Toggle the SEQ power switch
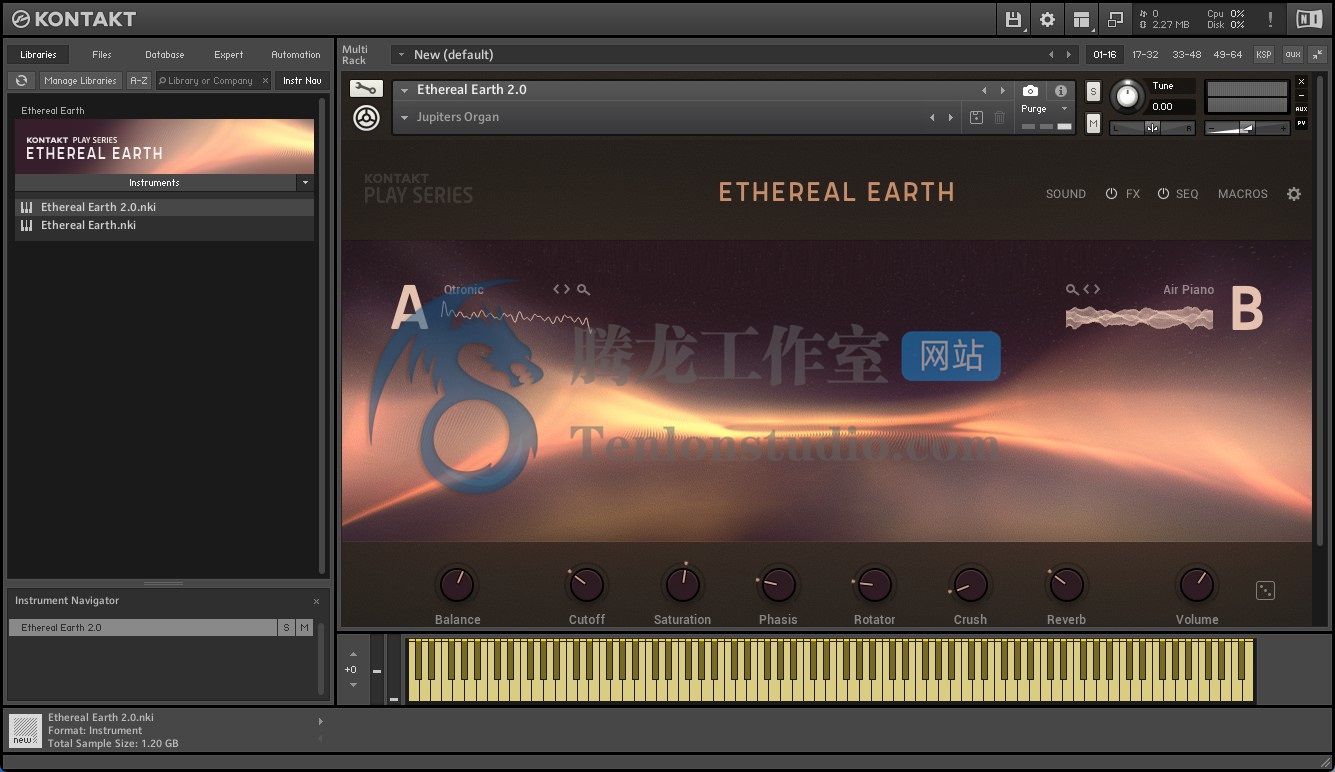 click(x=1163, y=194)
